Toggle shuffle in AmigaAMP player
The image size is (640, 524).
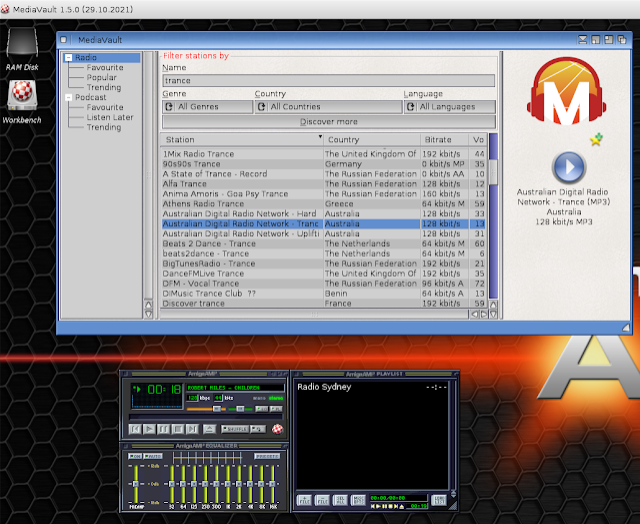click(x=233, y=428)
